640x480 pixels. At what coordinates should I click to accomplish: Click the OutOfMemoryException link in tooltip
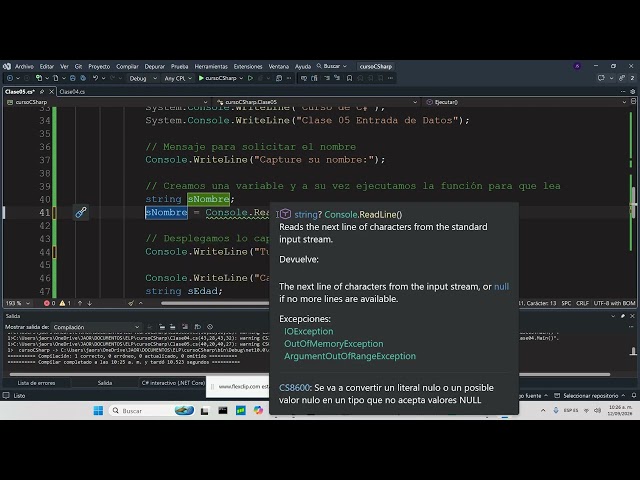(333, 344)
